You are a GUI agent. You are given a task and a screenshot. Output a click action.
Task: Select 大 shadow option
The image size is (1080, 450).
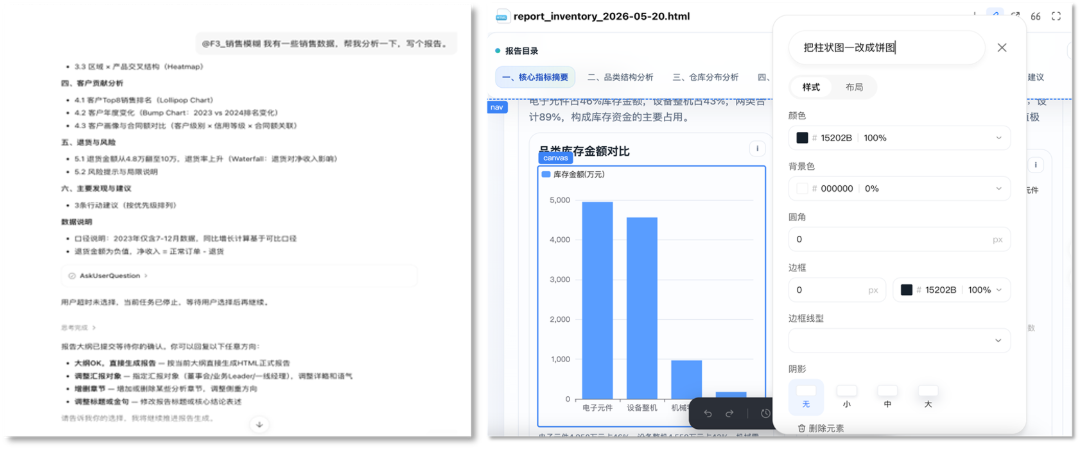tap(928, 397)
